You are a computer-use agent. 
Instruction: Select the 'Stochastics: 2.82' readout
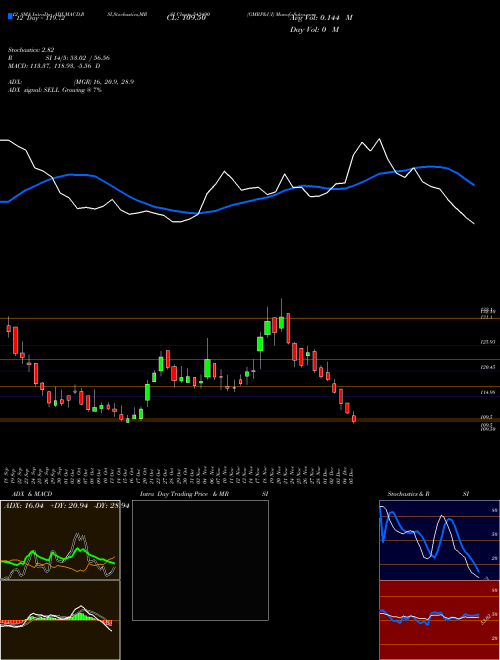[31, 50]
